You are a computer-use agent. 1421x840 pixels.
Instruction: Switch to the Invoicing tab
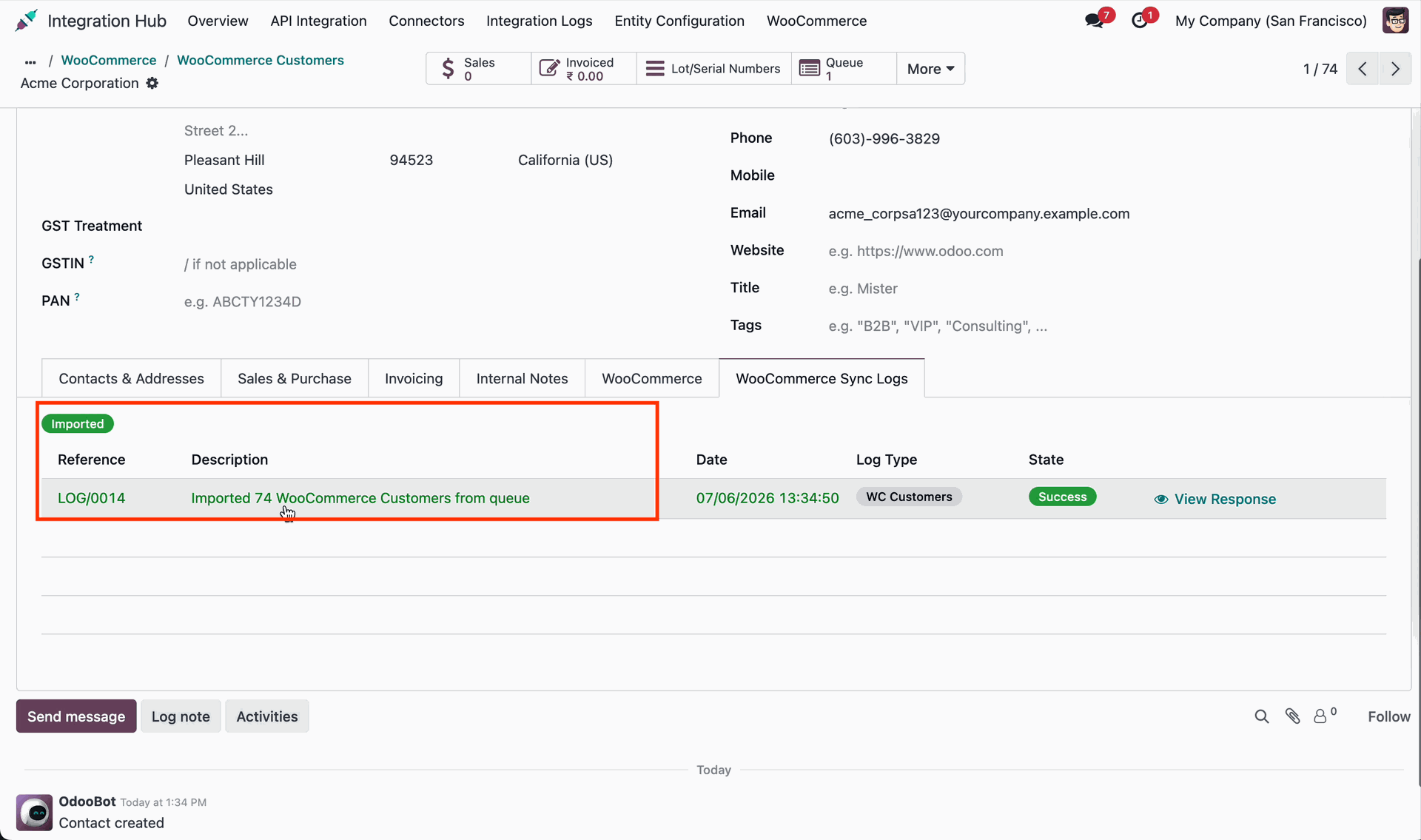tap(414, 378)
